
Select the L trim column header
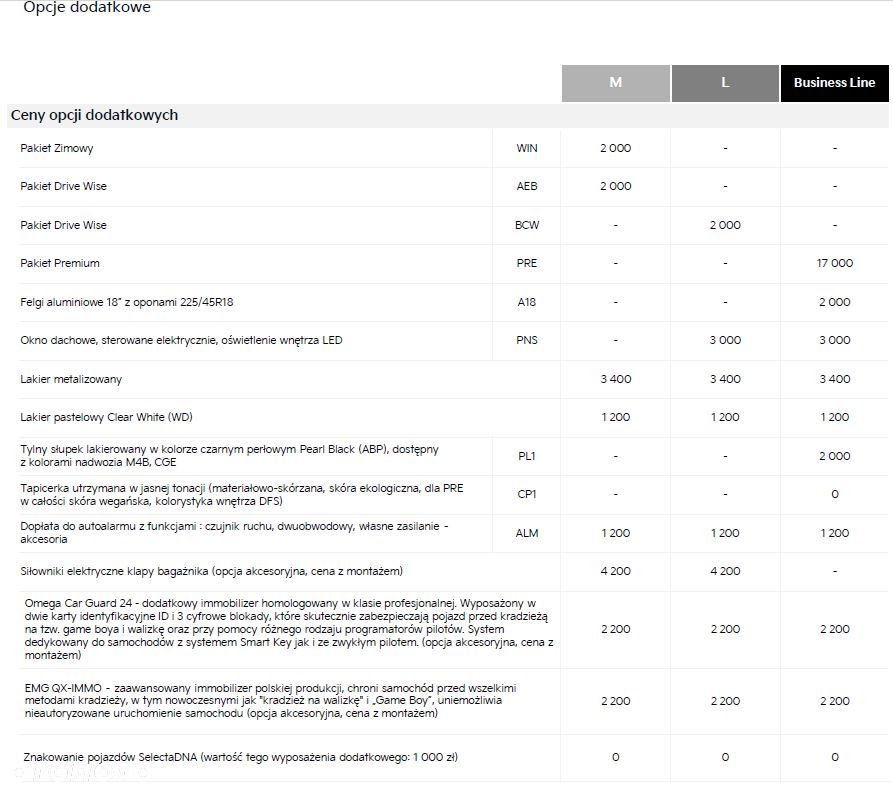(725, 83)
